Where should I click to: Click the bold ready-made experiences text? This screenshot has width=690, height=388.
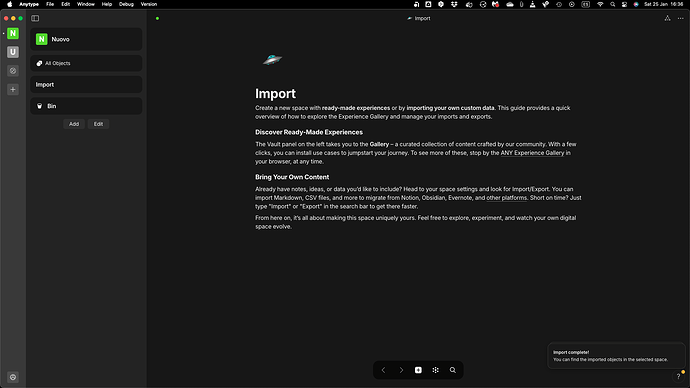[x=356, y=108]
